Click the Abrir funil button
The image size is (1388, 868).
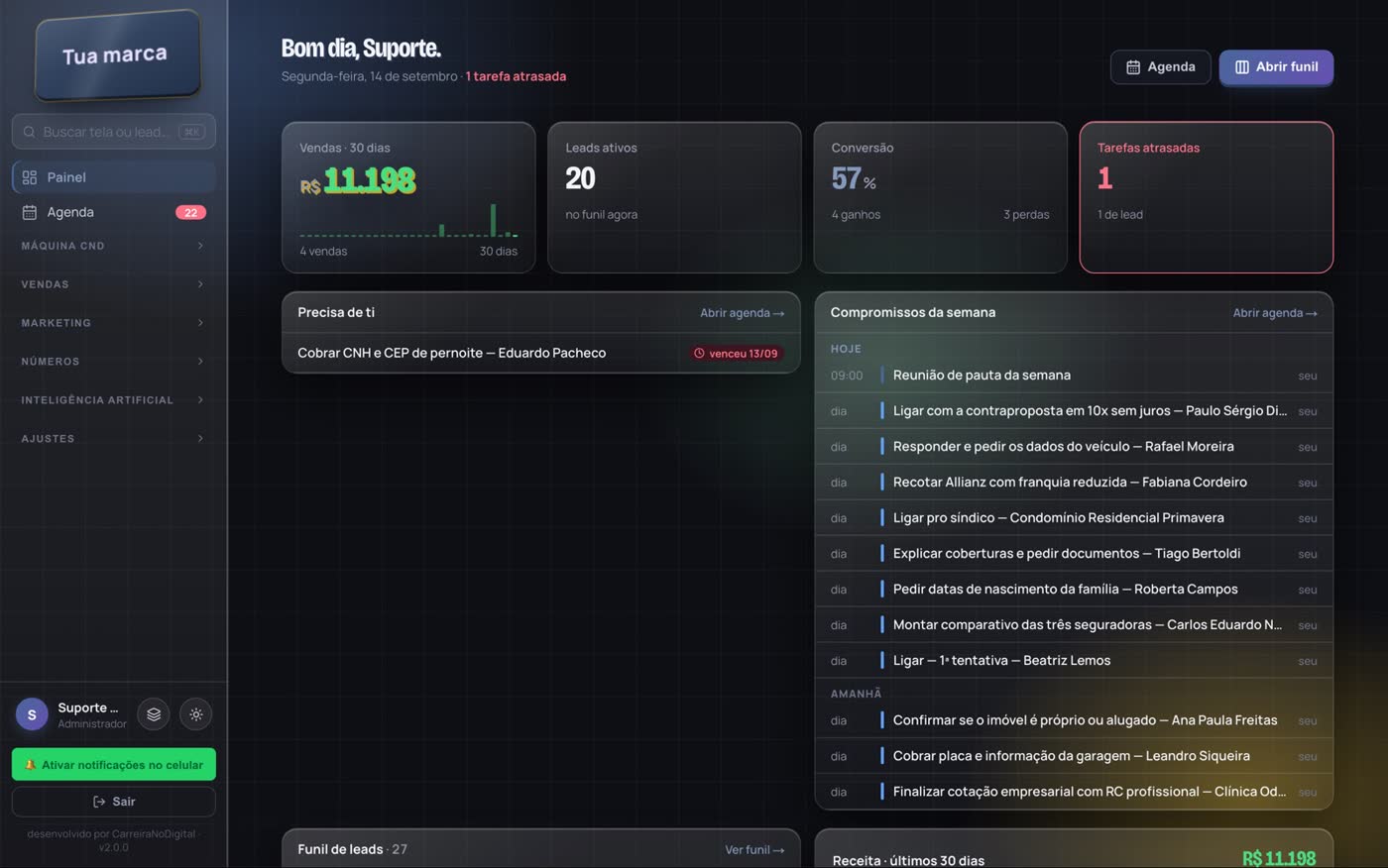(1276, 67)
